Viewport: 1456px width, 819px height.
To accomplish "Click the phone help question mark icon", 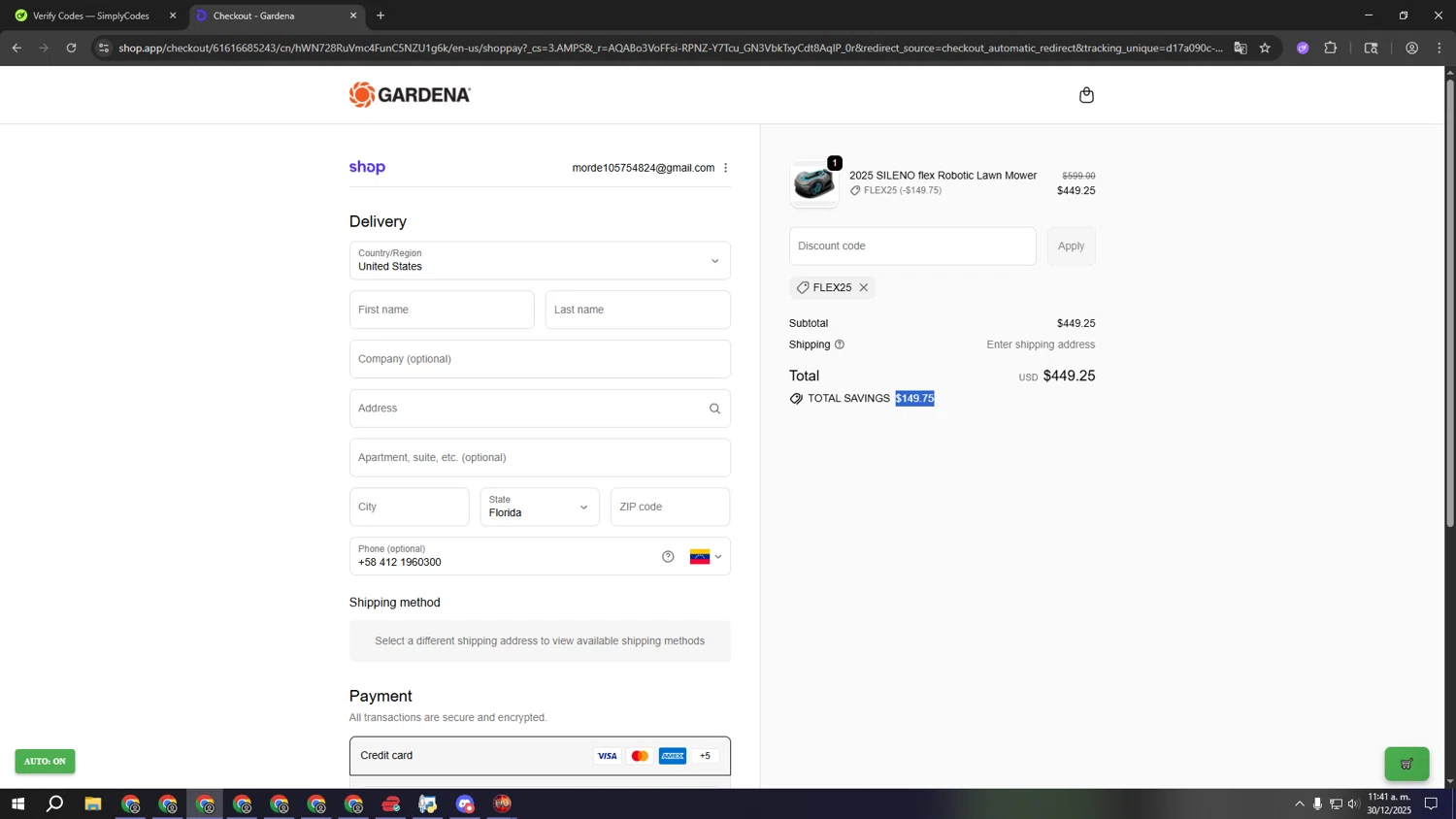I will [668, 556].
